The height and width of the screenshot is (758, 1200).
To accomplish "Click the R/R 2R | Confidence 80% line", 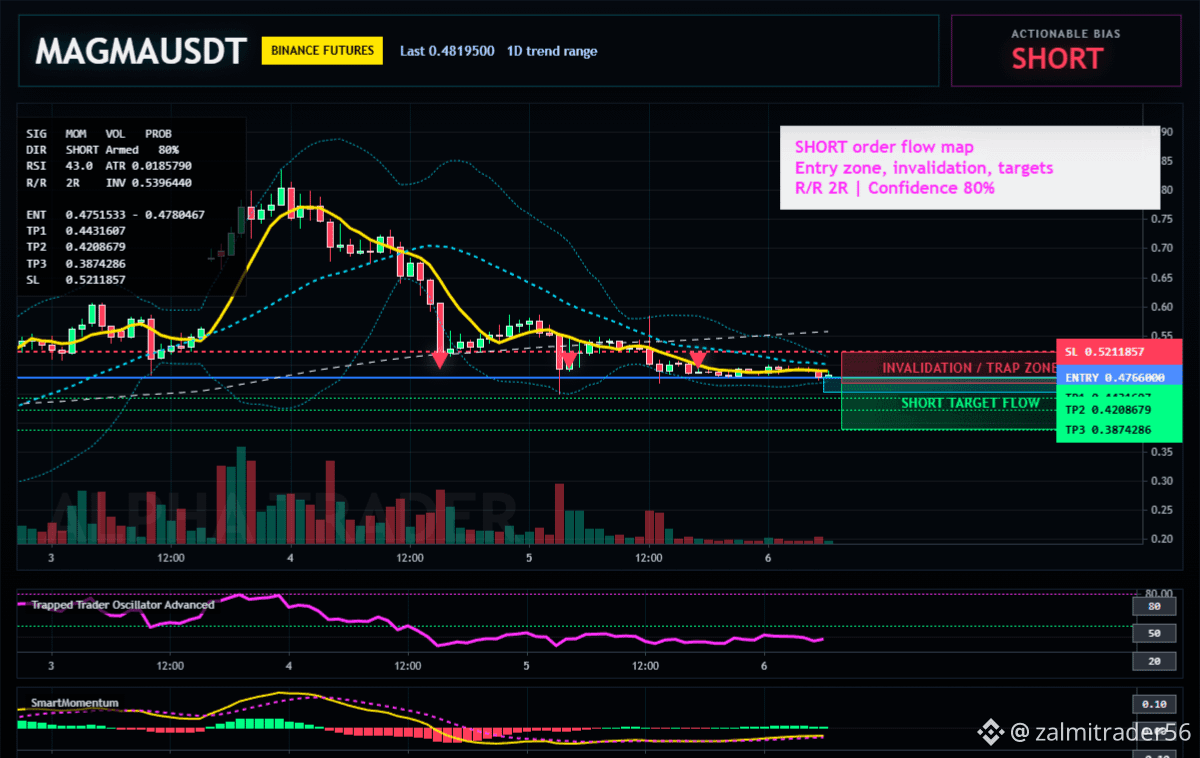I will [x=894, y=187].
